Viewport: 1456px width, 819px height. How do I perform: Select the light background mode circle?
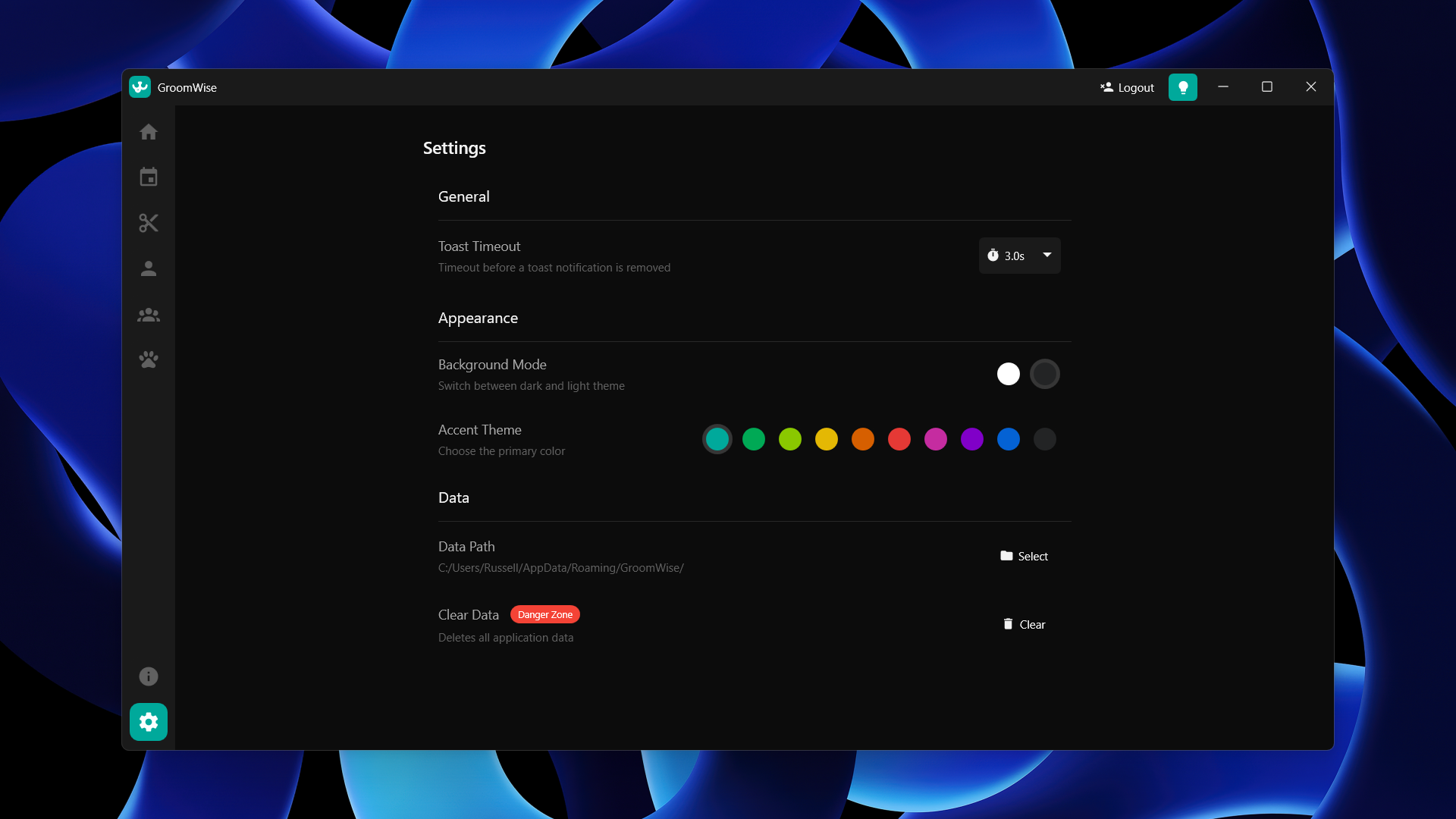(x=1008, y=374)
